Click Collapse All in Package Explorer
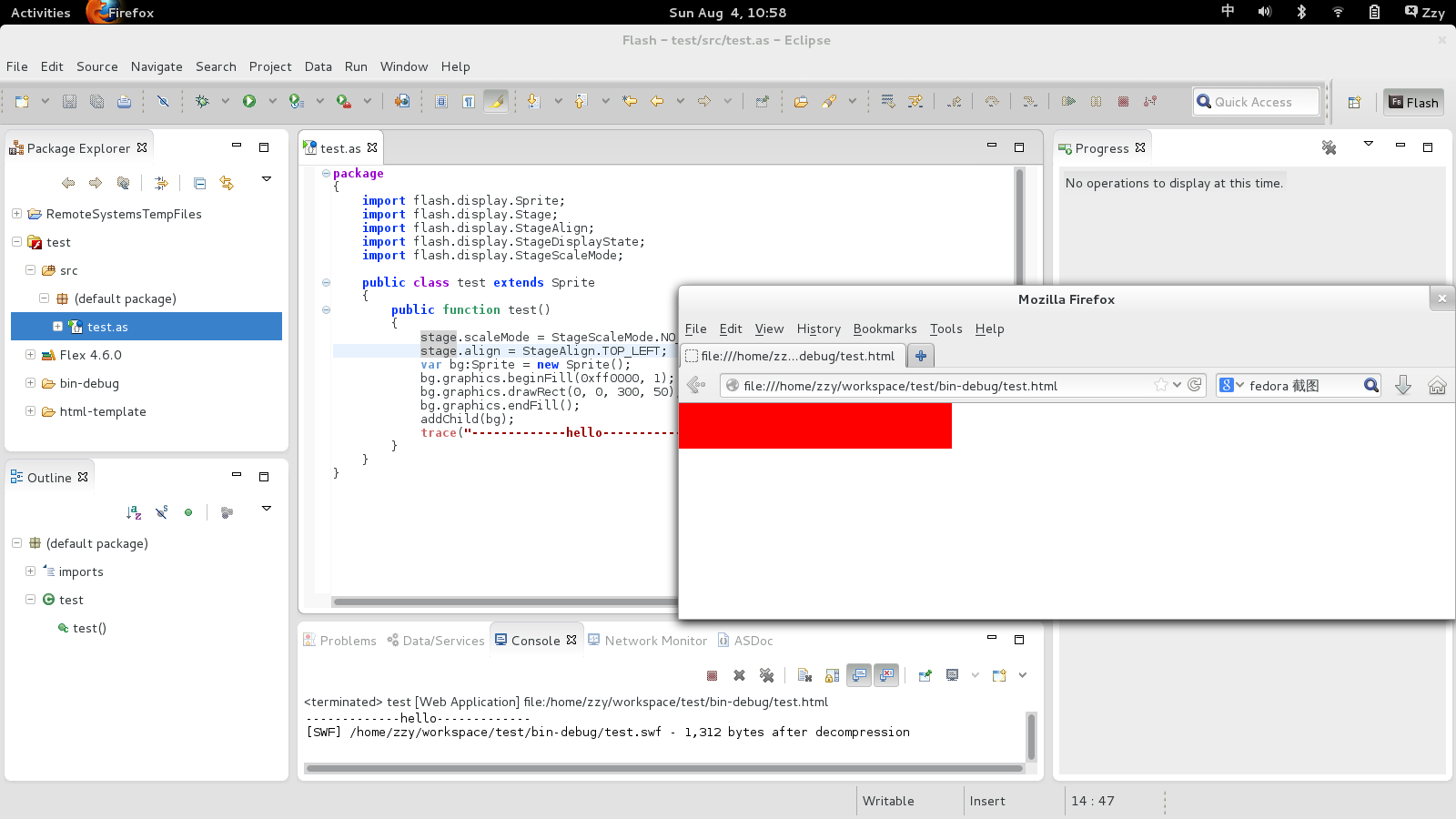1456x819 pixels. [x=199, y=183]
